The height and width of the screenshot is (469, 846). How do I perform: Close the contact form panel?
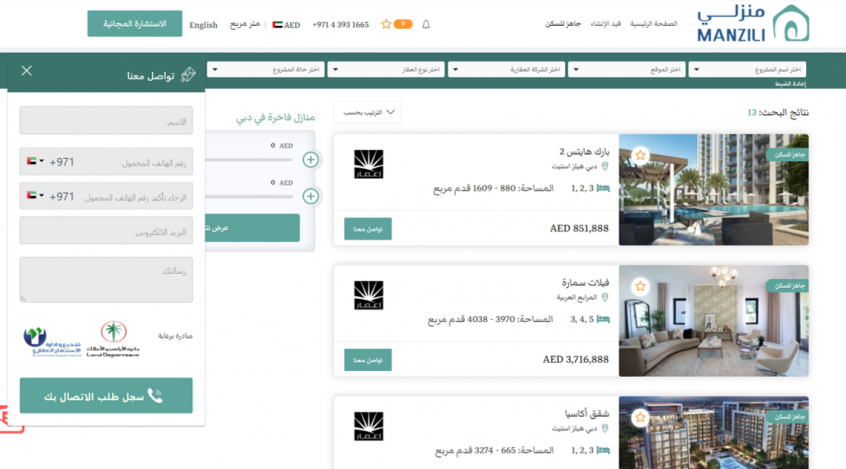coord(26,71)
